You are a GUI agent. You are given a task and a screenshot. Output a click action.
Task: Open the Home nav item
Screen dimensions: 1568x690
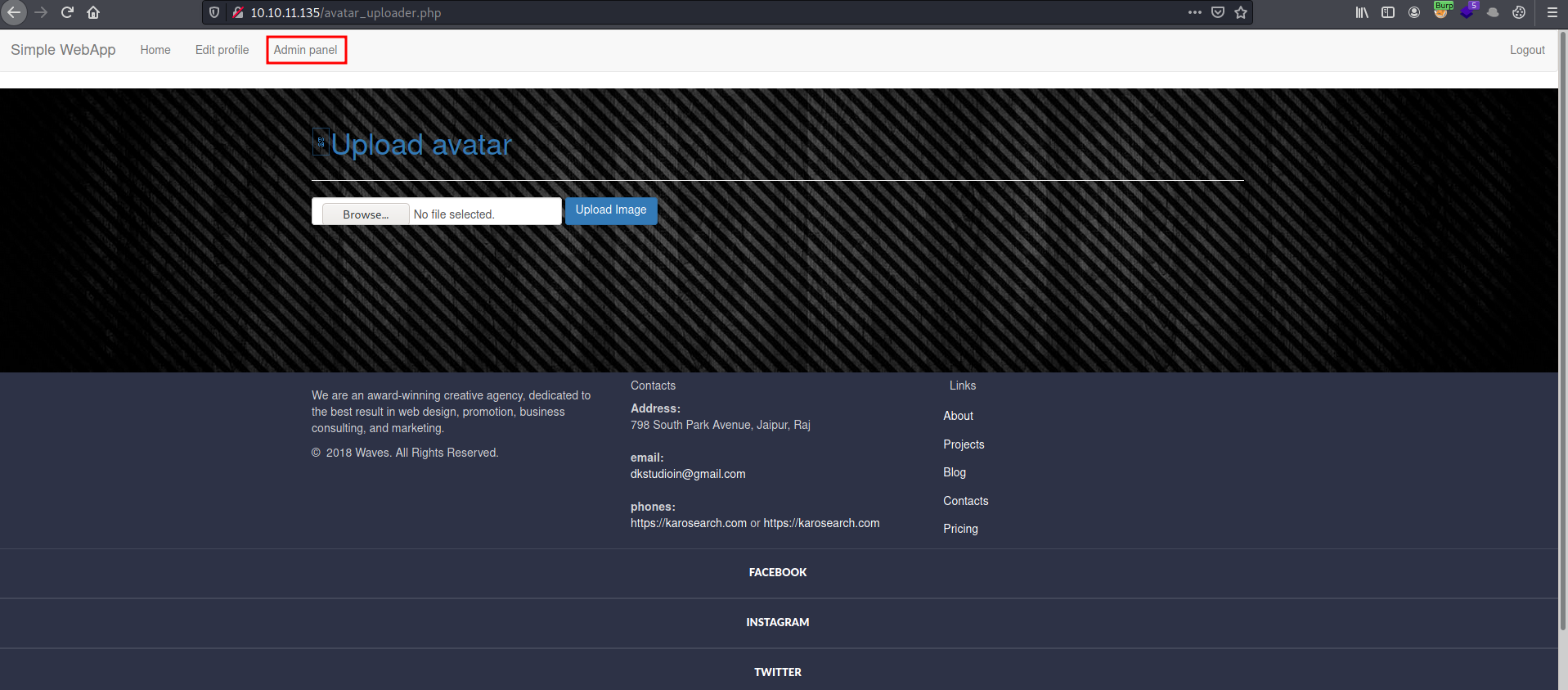155,50
